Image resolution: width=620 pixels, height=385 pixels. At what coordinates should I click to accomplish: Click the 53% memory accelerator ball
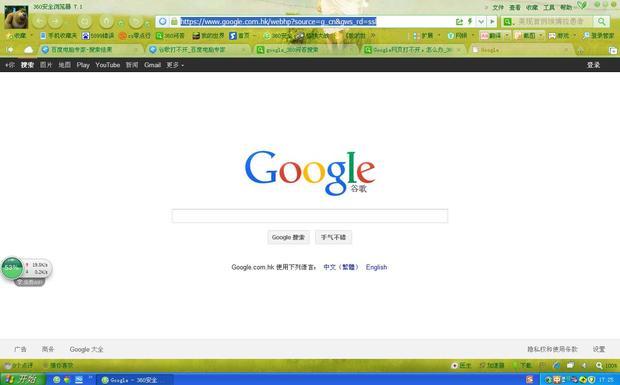[12, 268]
